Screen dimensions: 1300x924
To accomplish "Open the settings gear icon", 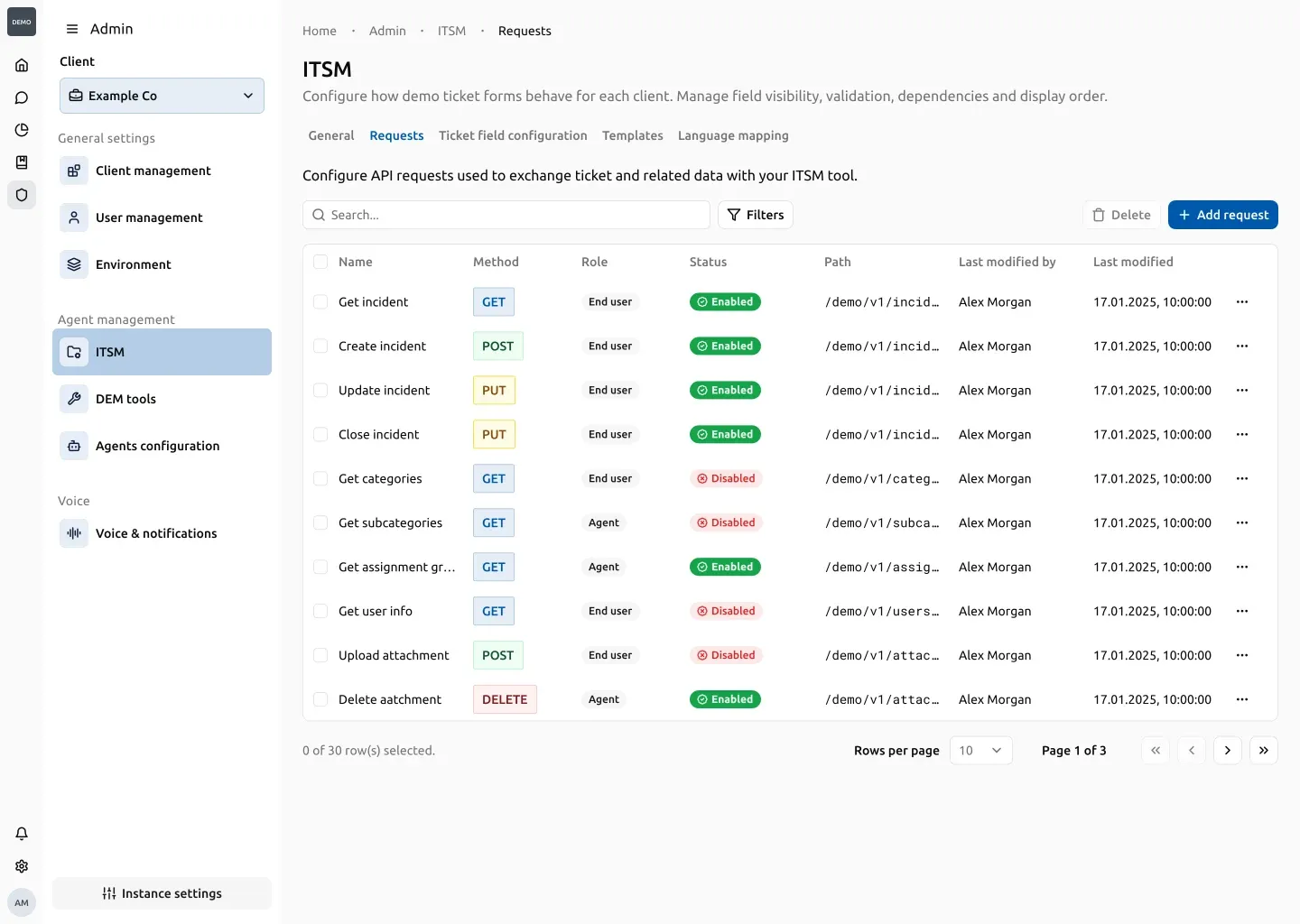I will 22,866.
